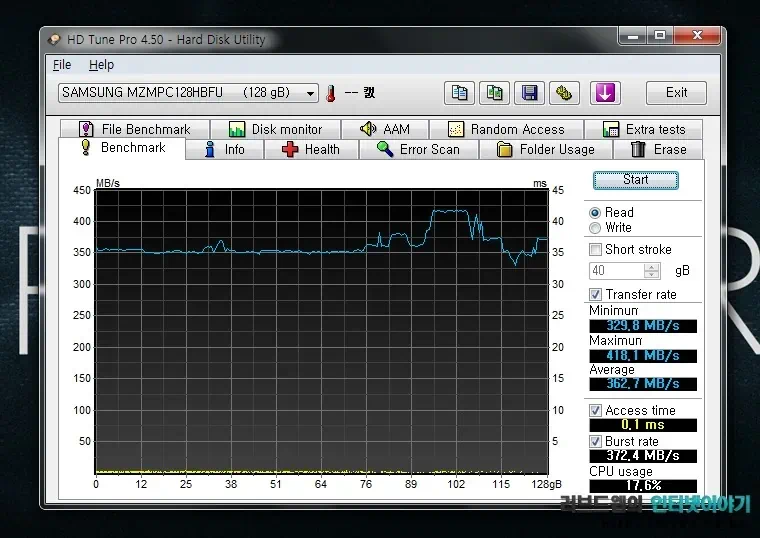
Task: Maximize the HD Tune Pro window
Action: click(660, 35)
